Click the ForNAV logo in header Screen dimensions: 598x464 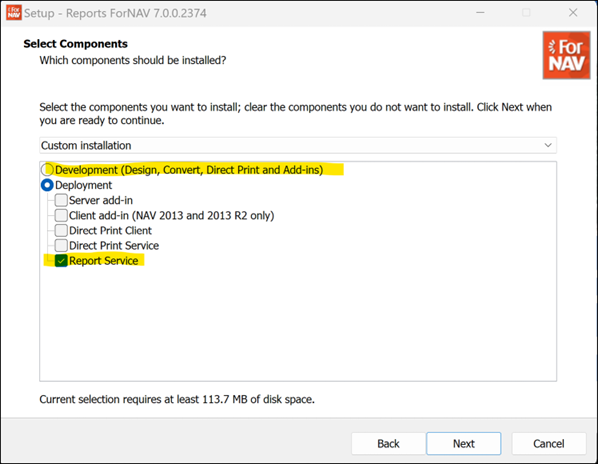click(x=566, y=55)
